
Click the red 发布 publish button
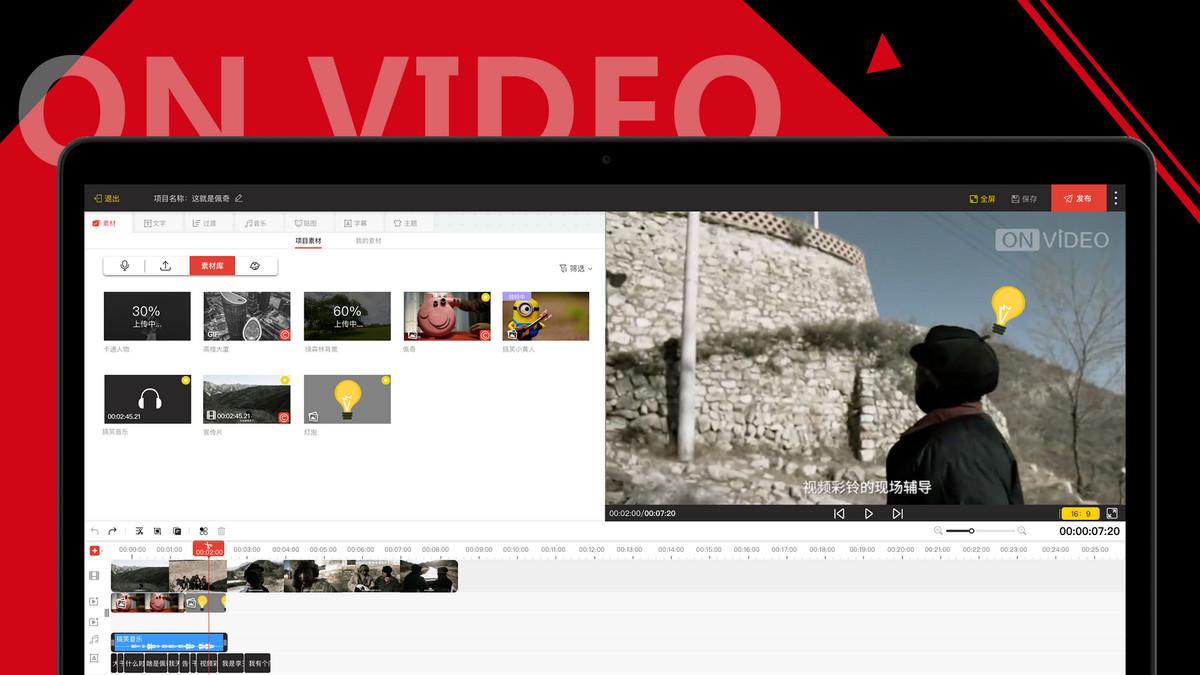point(1078,198)
